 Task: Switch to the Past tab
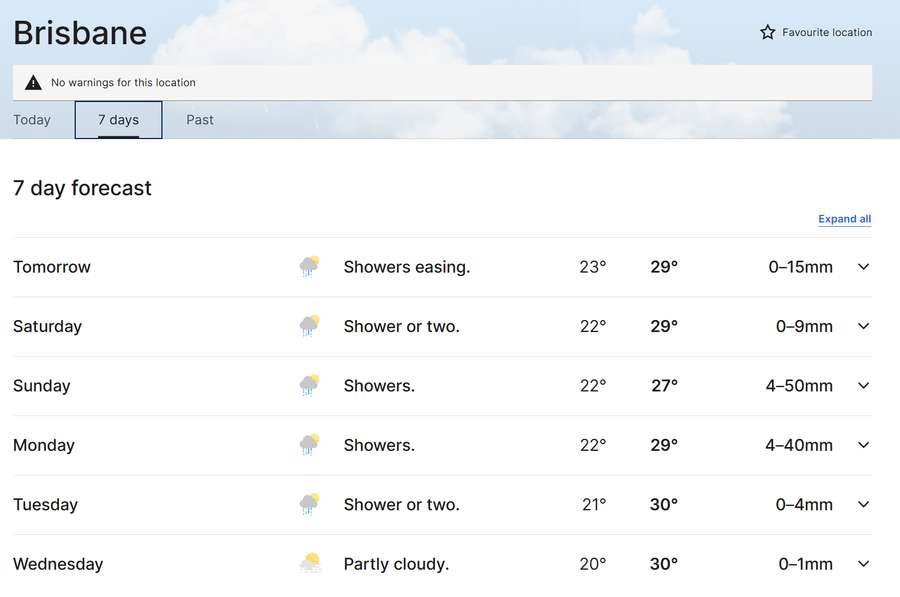coord(199,119)
